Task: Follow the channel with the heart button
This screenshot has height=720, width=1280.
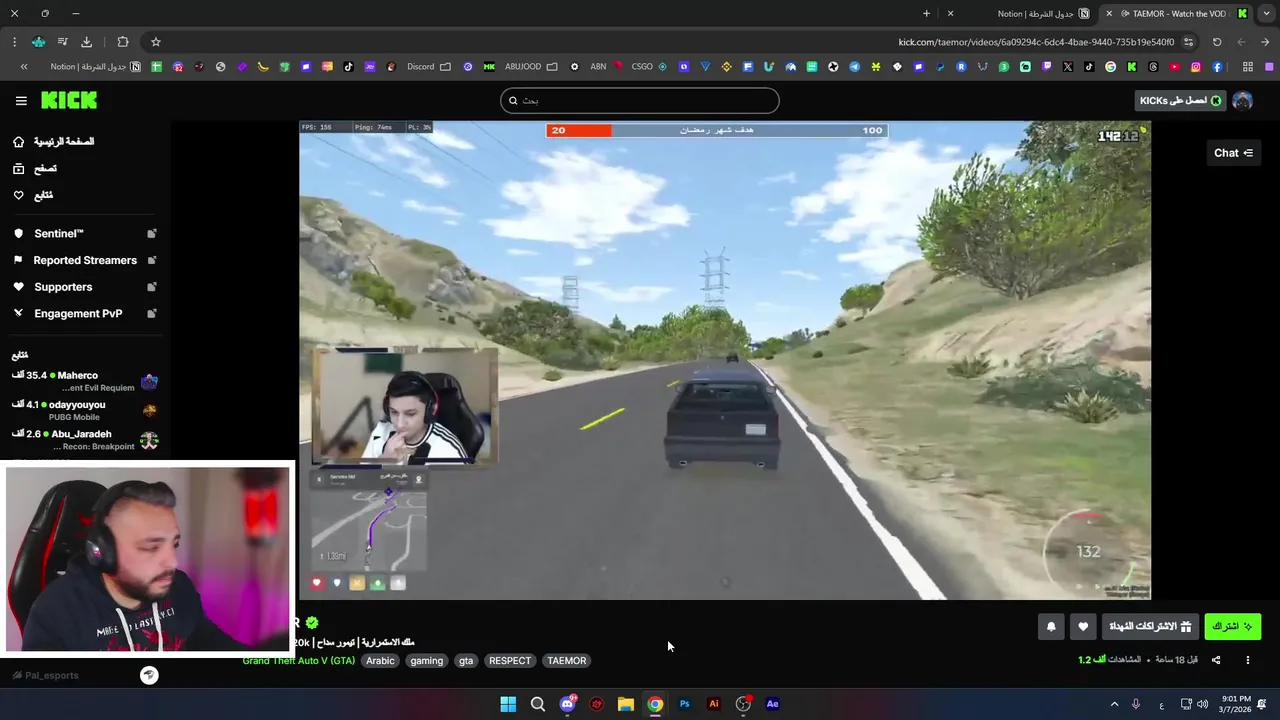Action: coord(1083,627)
